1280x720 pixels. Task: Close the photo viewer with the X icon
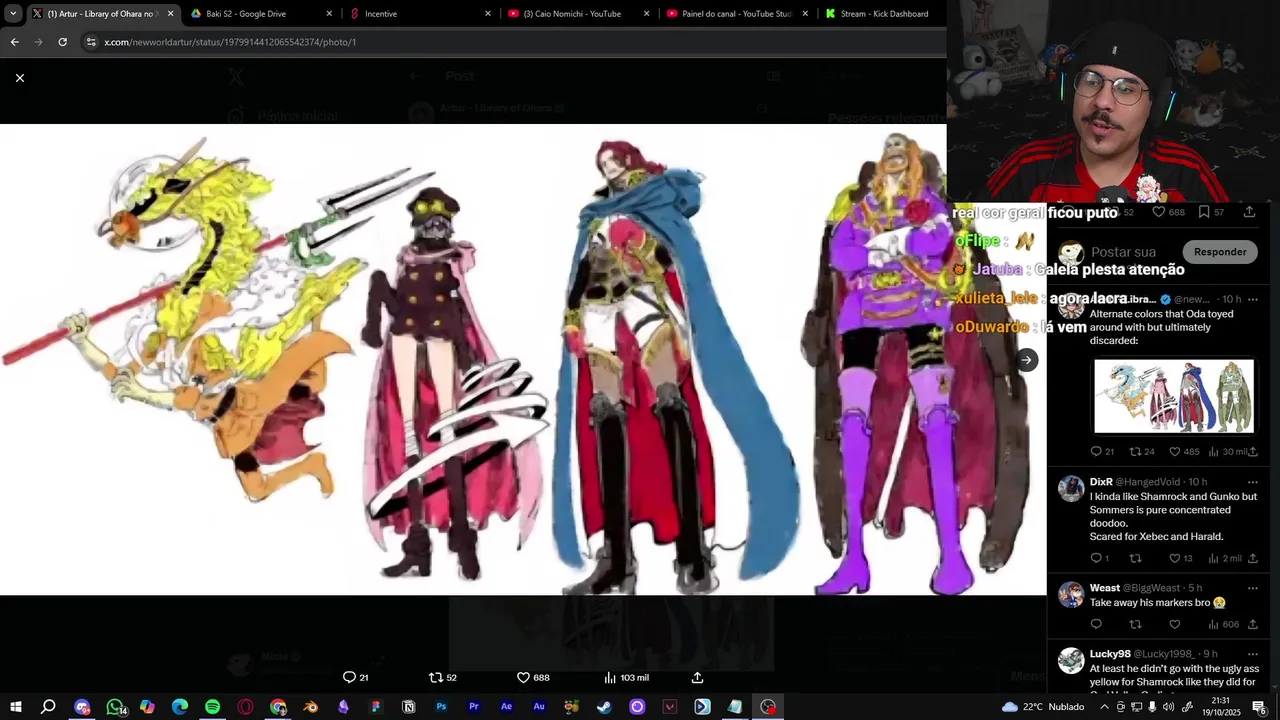click(x=20, y=78)
